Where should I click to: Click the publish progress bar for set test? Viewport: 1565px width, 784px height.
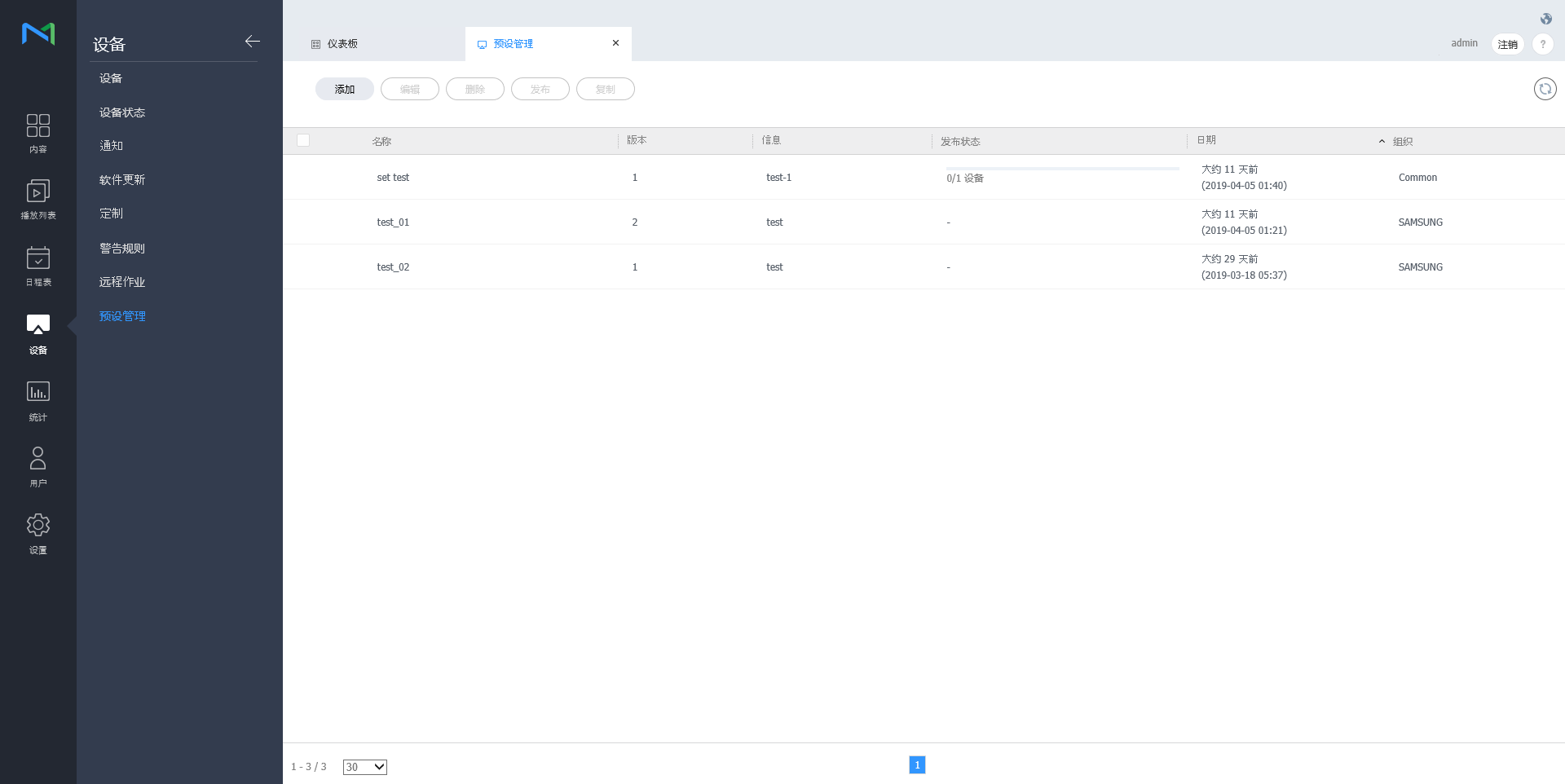point(1062,169)
